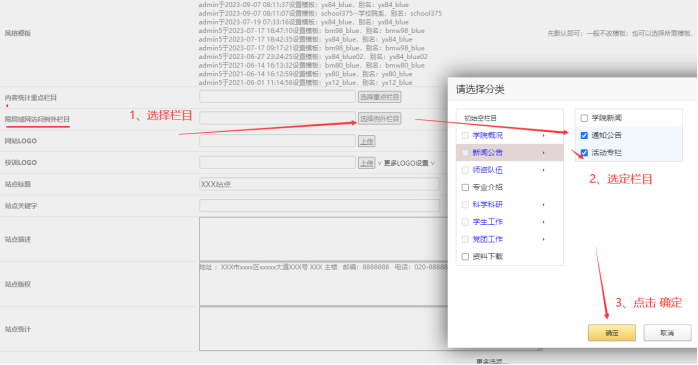698x365 pixels.
Task: Expand the 师资队伍 submenu arrow
Action: click(x=544, y=170)
